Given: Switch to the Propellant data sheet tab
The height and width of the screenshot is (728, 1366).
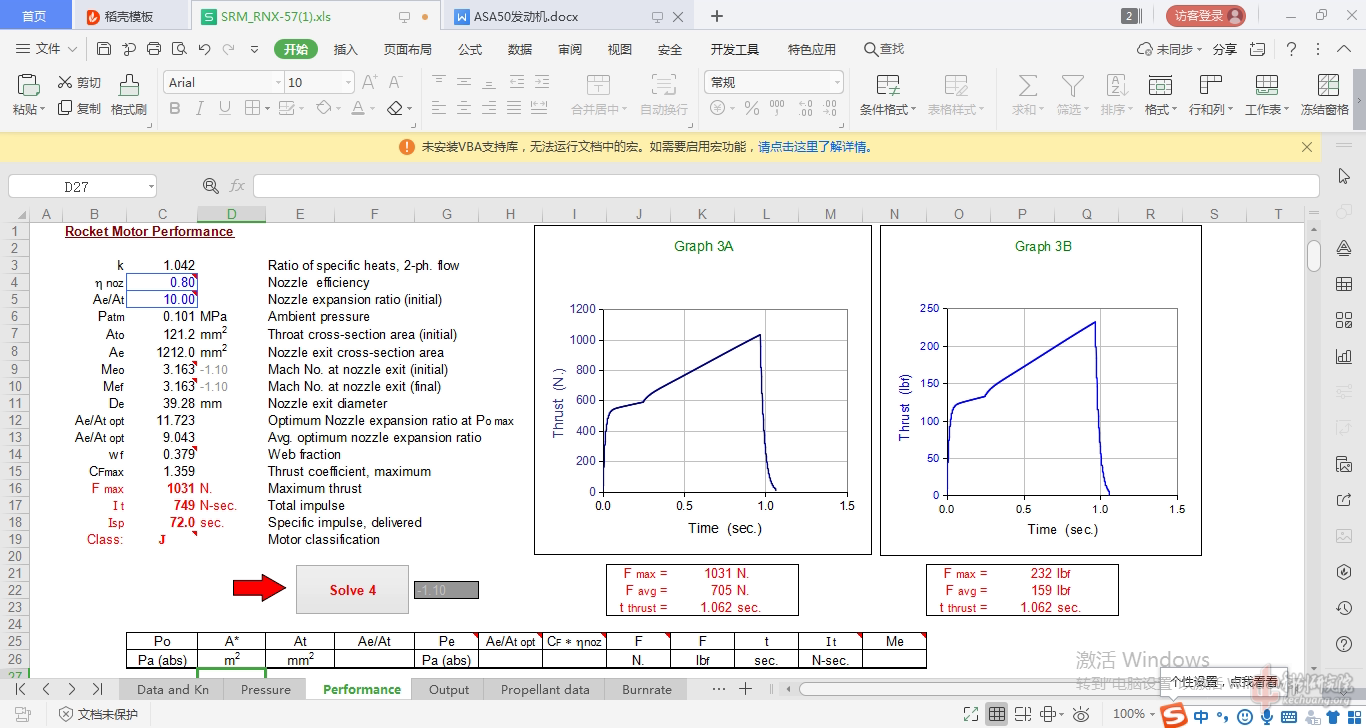Looking at the screenshot, I should coord(545,689).
